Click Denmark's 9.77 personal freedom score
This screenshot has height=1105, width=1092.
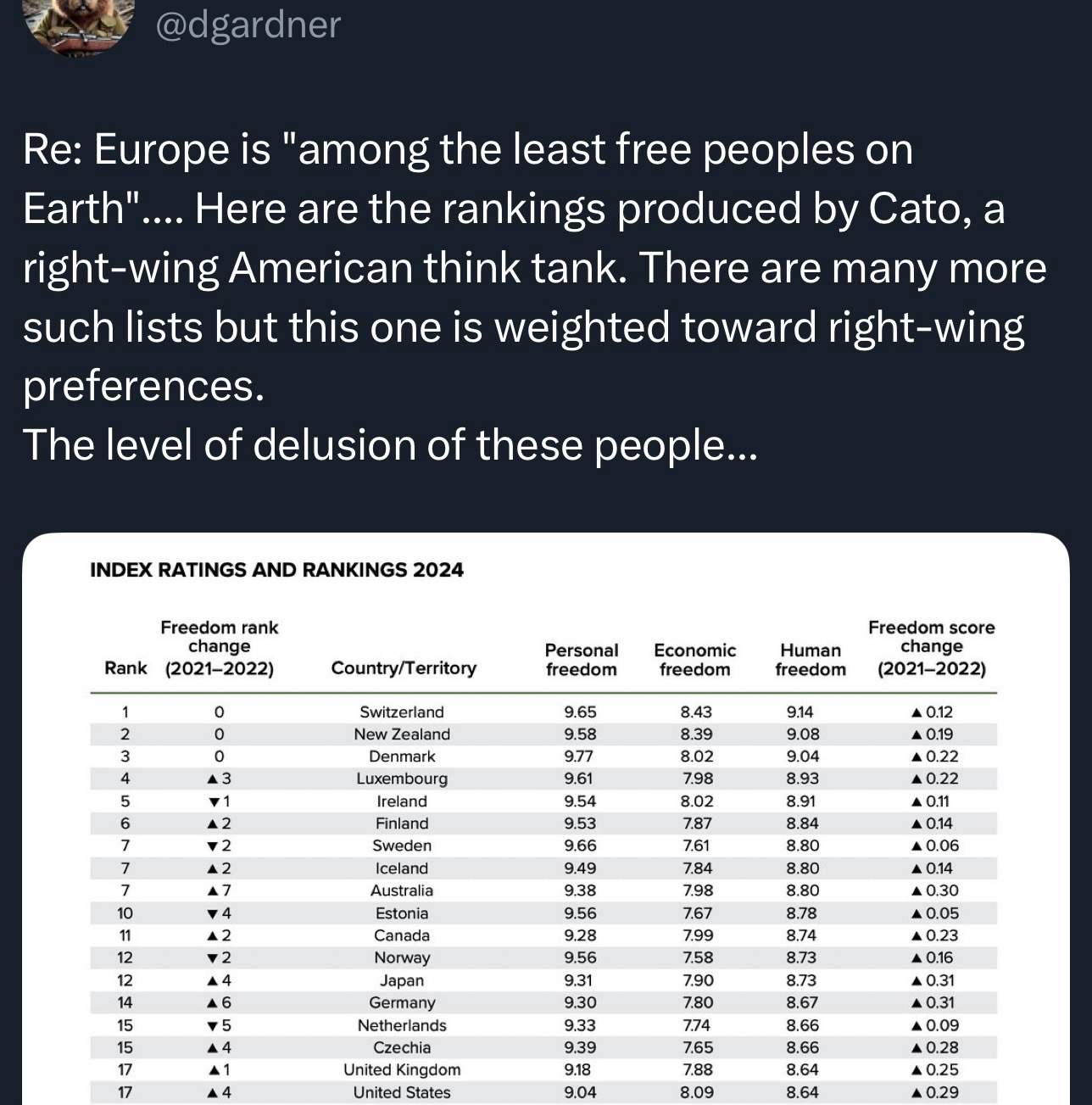coord(580,756)
